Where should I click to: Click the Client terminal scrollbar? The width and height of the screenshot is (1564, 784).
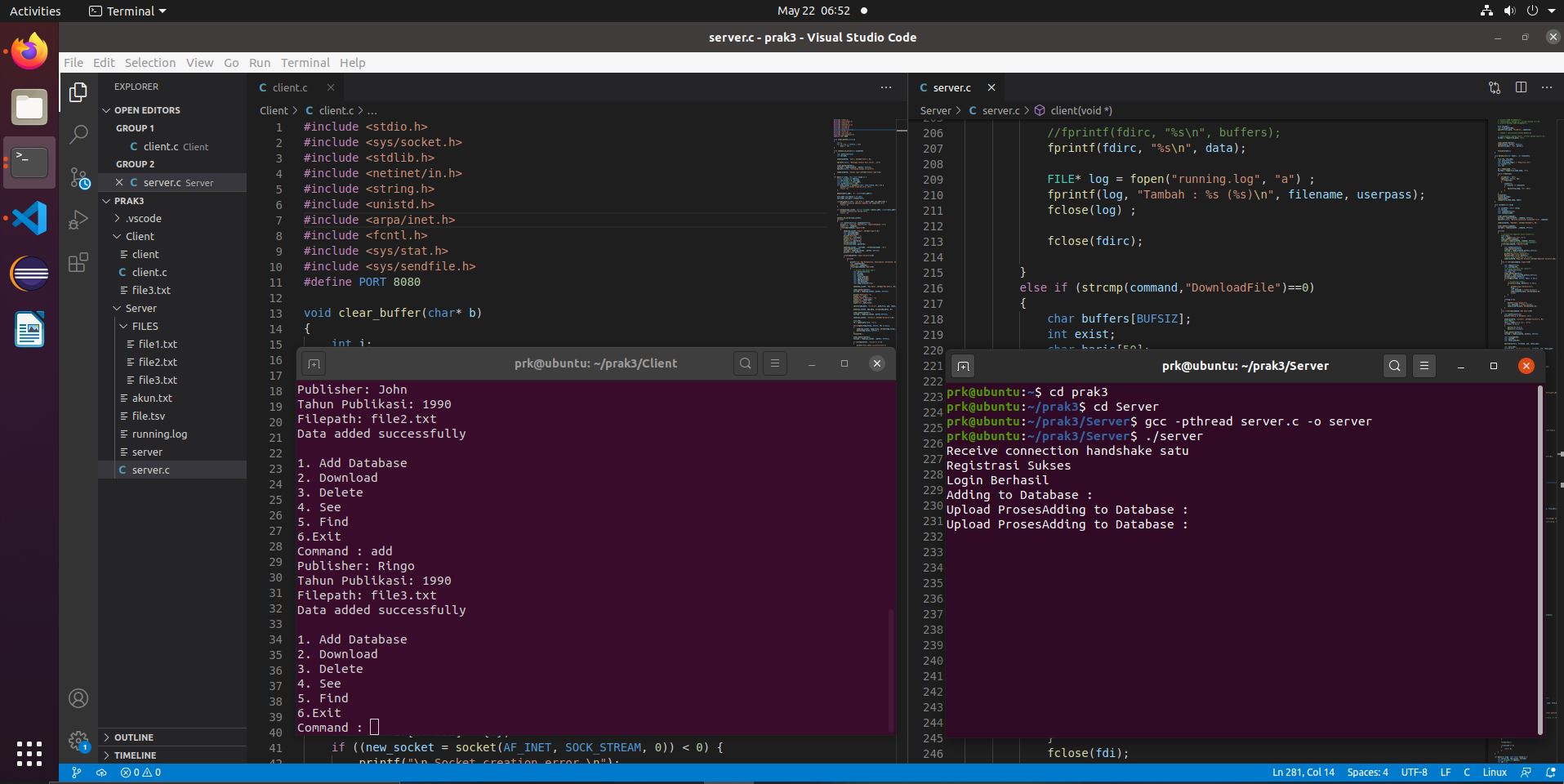[x=890, y=670]
